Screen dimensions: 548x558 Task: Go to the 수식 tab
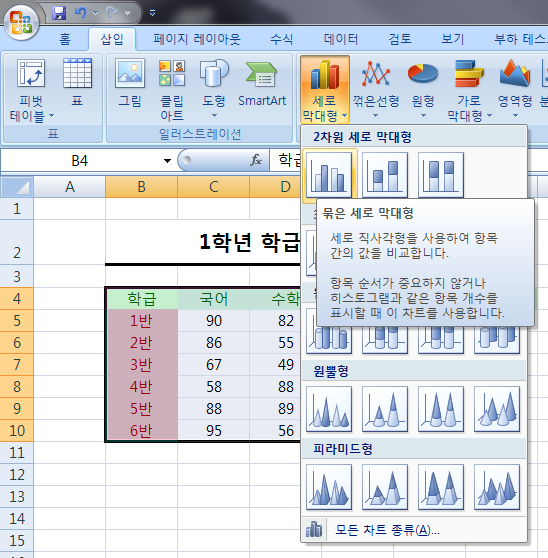pos(281,39)
